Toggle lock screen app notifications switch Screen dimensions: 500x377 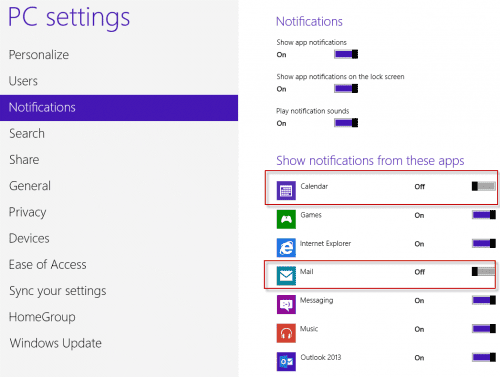tap(346, 88)
